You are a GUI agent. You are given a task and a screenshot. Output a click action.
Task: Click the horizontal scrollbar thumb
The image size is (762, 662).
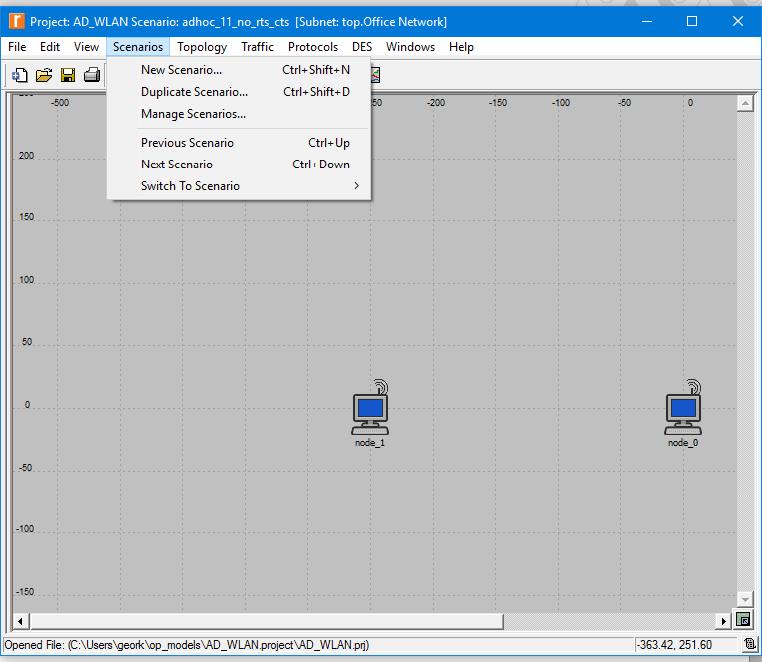(266, 621)
